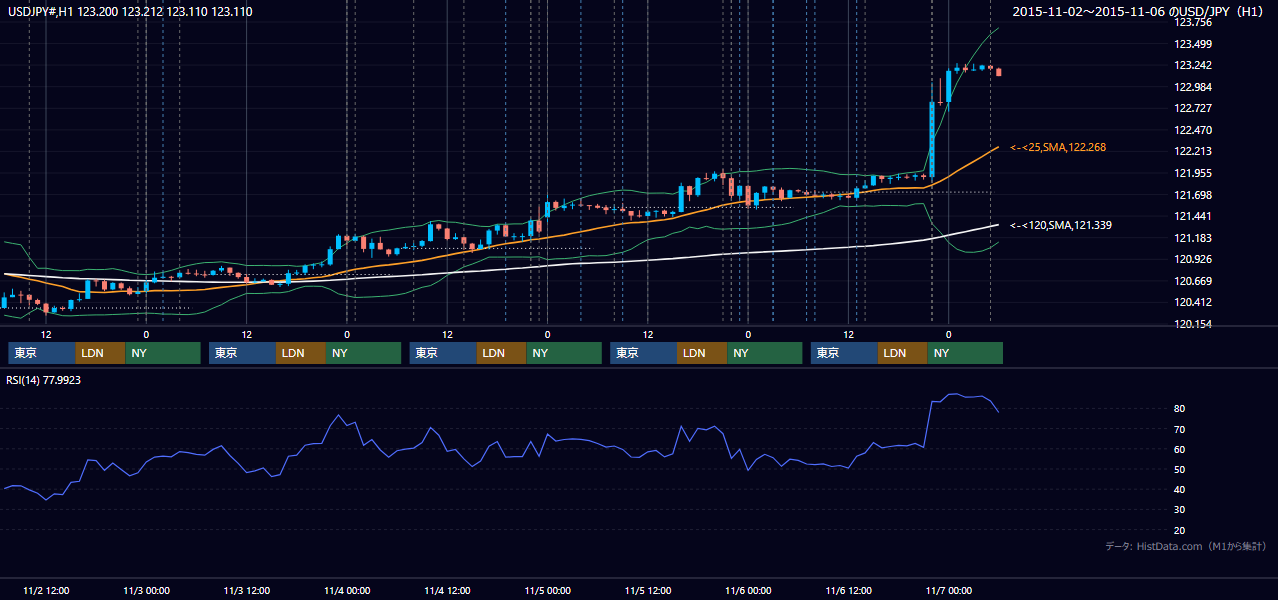Image resolution: width=1278 pixels, height=600 pixels.
Task: Click the 11/5 00:00 date label
Action: point(548,590)
